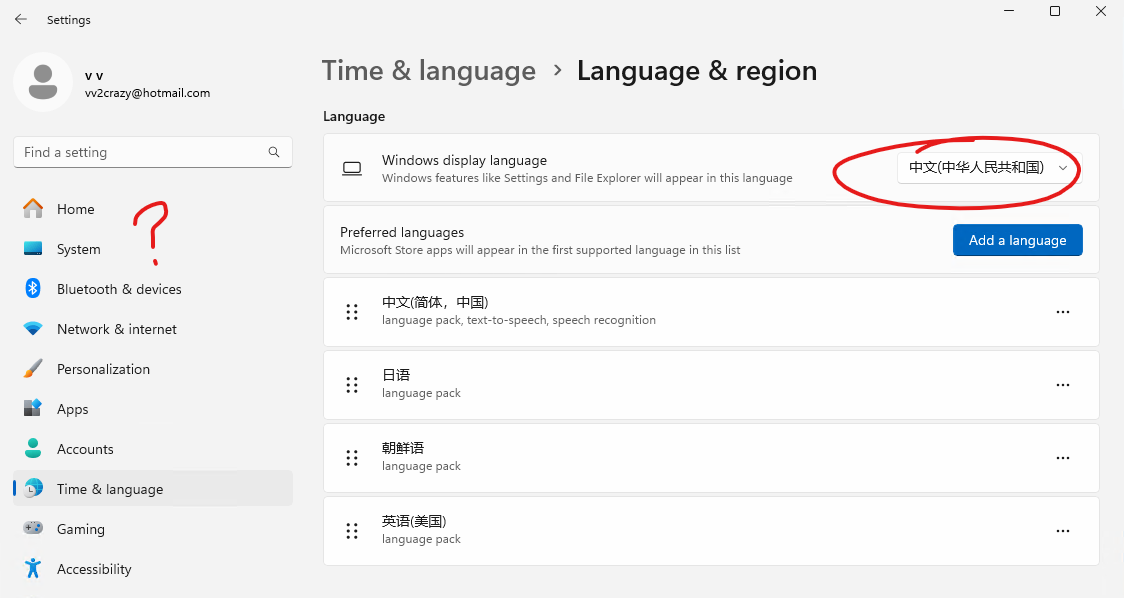Click the Accessibility figure icon
This screenshot has width=1124, height=598.
(x=33, y=569)
